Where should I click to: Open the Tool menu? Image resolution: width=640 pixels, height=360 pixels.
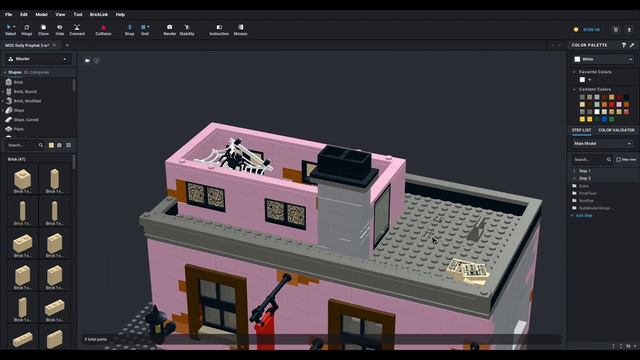(78, 14)
